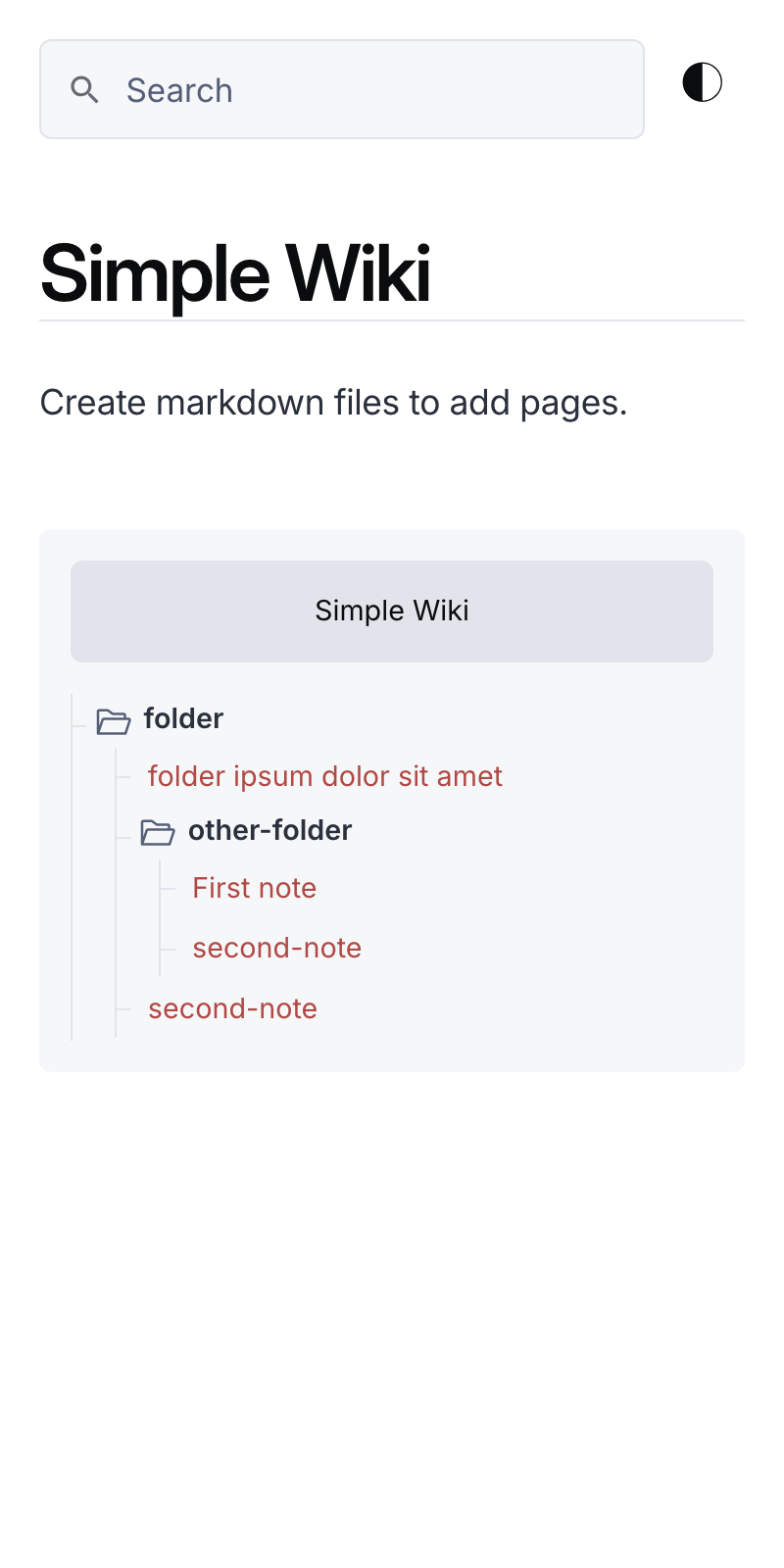Collapse the "other-folder" tree label
The width and height of the screenshot is (784, 1568).
tap(270, 831)
